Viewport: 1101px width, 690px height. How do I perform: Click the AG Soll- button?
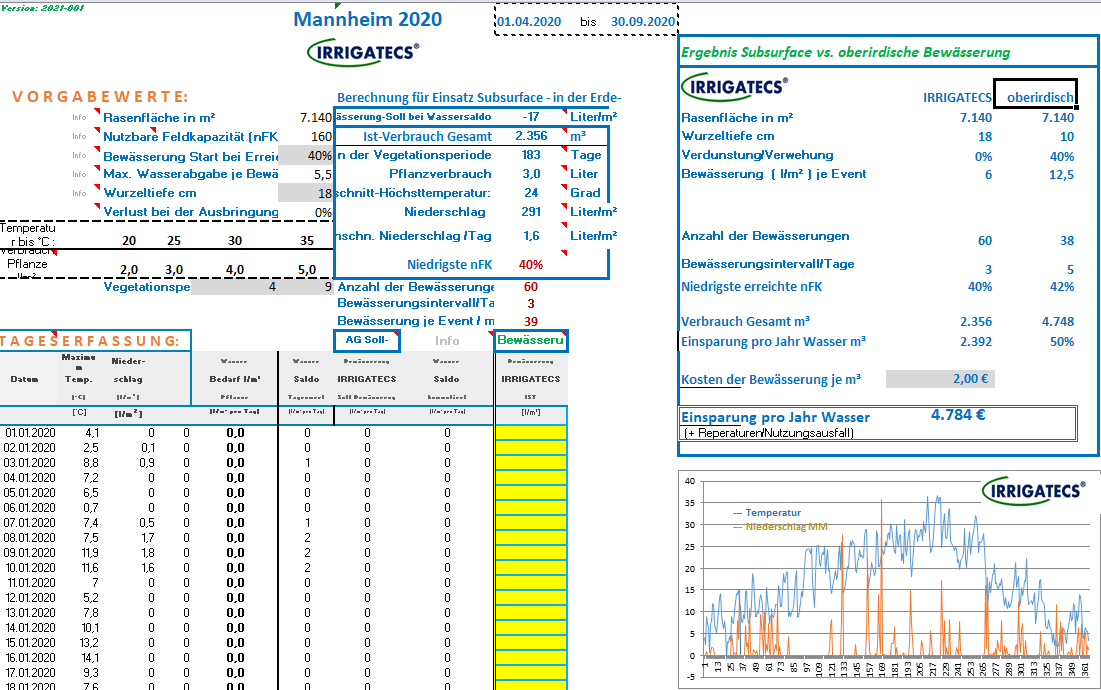point(367,340)
